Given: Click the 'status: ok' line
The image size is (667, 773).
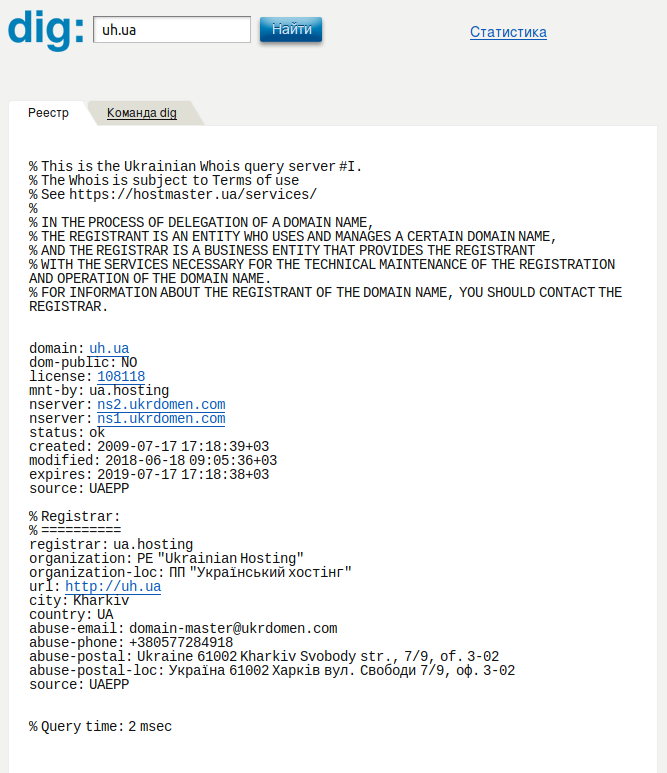Looking at the screenshot, I should 67,433.
